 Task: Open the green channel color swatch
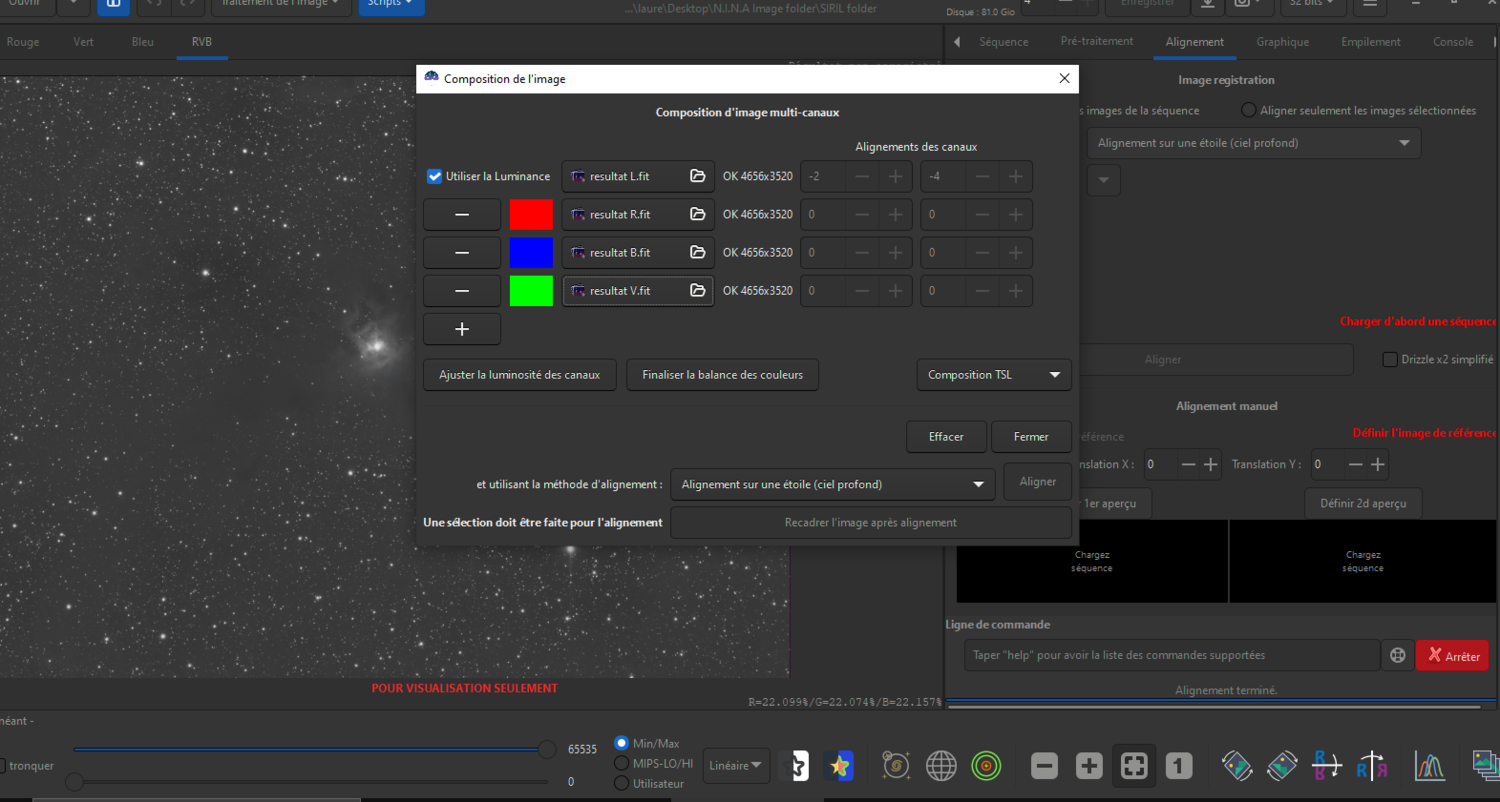click(531, 291)
